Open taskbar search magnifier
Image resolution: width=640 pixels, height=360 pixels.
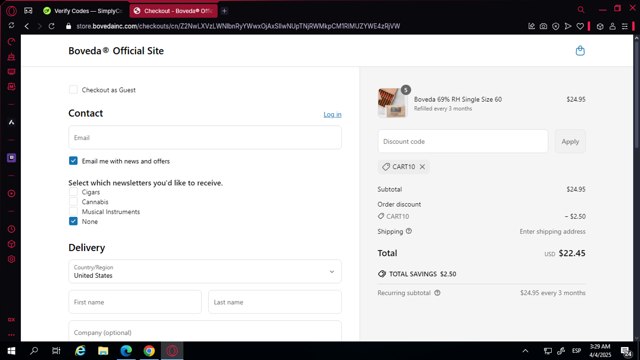pyautogui.click(x=34, y=351)
